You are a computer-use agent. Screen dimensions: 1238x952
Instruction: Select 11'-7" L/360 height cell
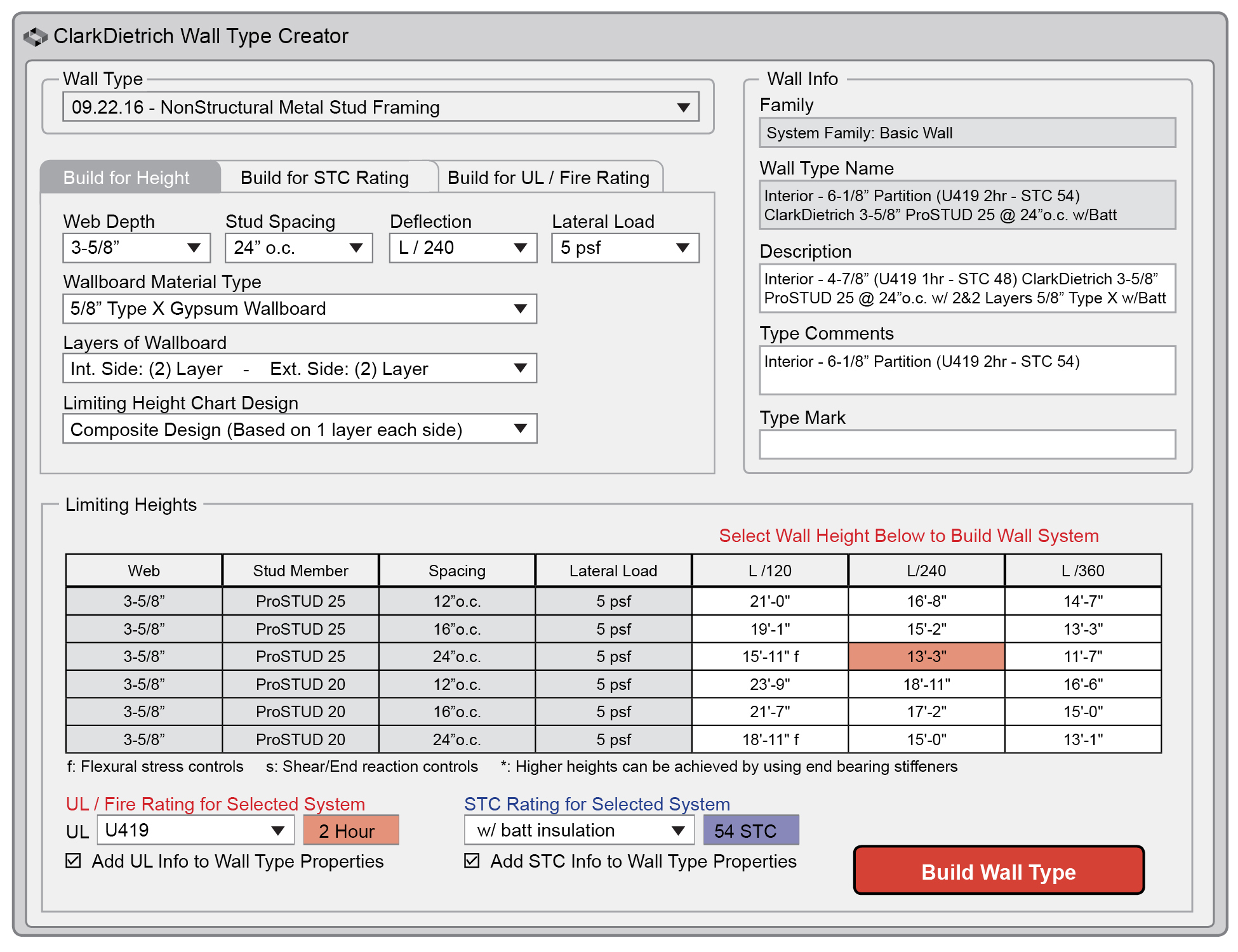1083,656
